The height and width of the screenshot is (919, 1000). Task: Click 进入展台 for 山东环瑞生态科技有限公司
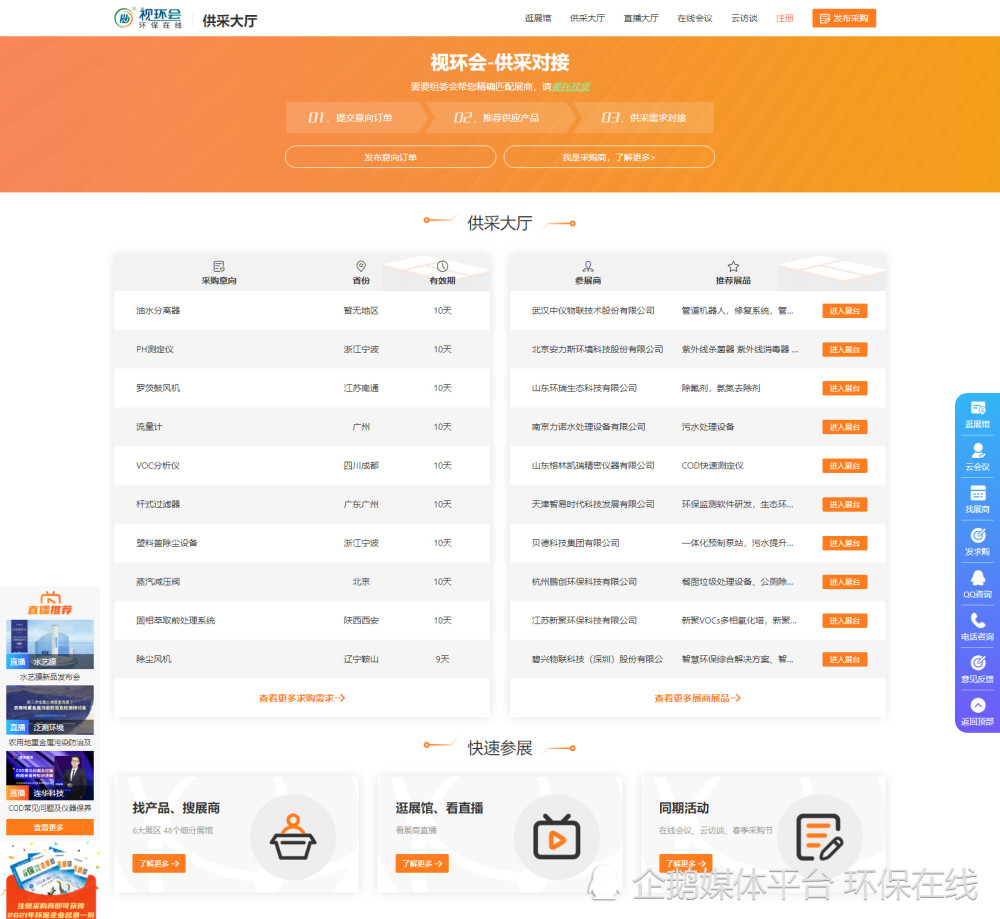click(844, 388)
